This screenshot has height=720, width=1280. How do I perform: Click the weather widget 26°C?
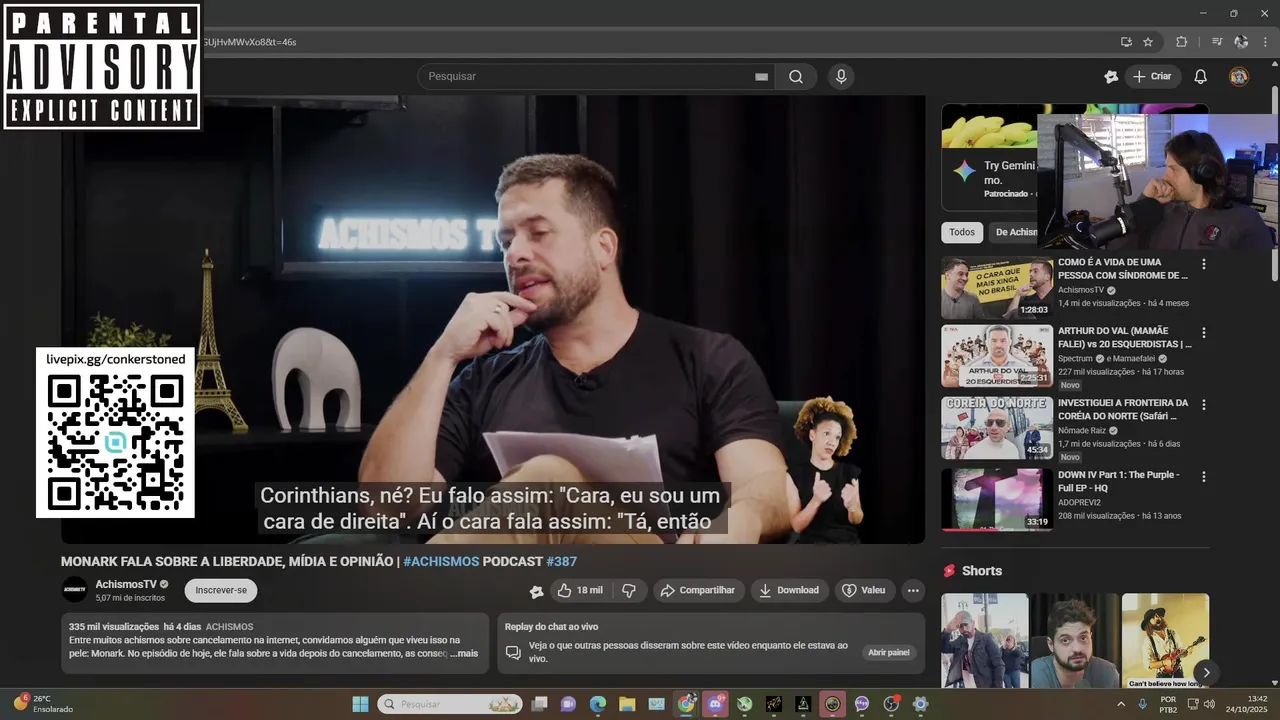42,703
